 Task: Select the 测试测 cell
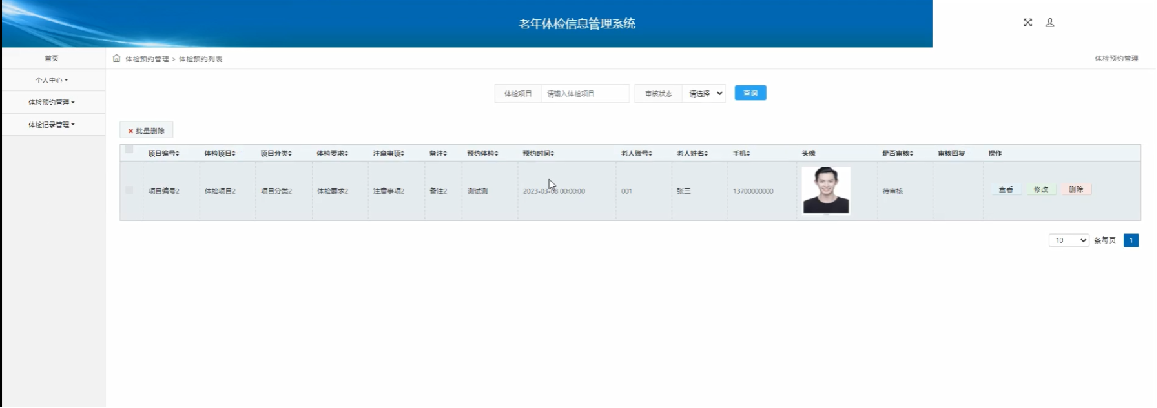coord(477,191)
